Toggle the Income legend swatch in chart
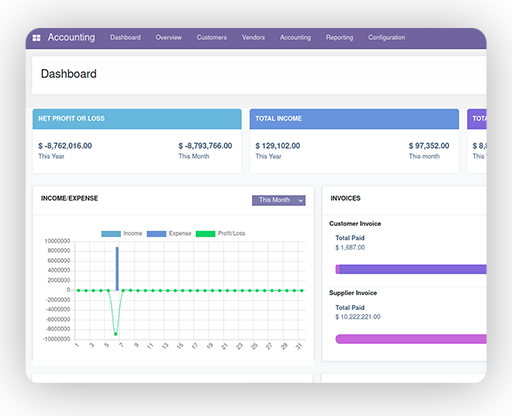The height and width of the screenshot is (416, 512). pyautogui.click(x=111, y=234)
